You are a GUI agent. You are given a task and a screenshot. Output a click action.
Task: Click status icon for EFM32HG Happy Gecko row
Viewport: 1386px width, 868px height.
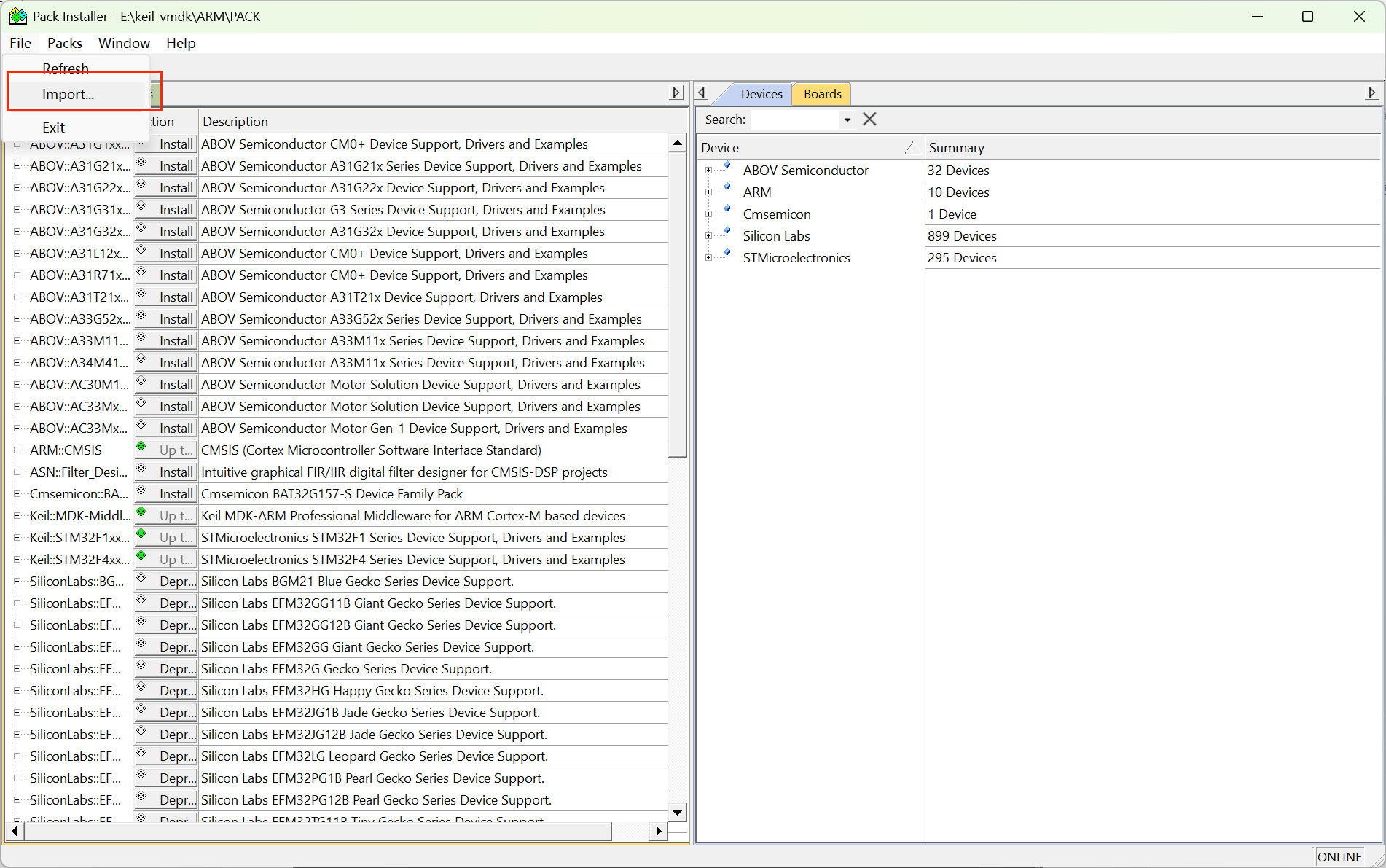point(141,687)
